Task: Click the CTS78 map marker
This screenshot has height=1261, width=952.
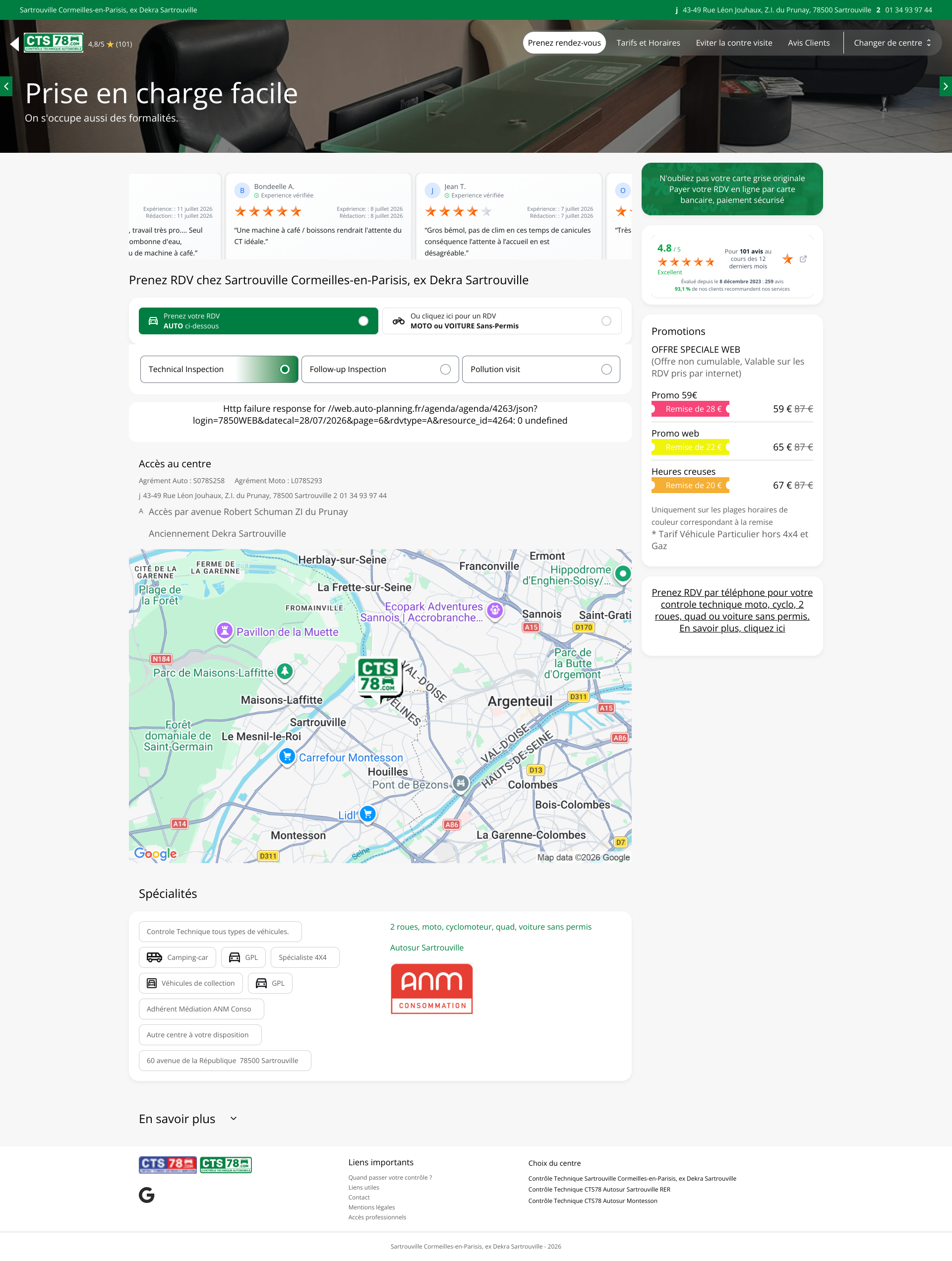Action: (x=379, y=680)
